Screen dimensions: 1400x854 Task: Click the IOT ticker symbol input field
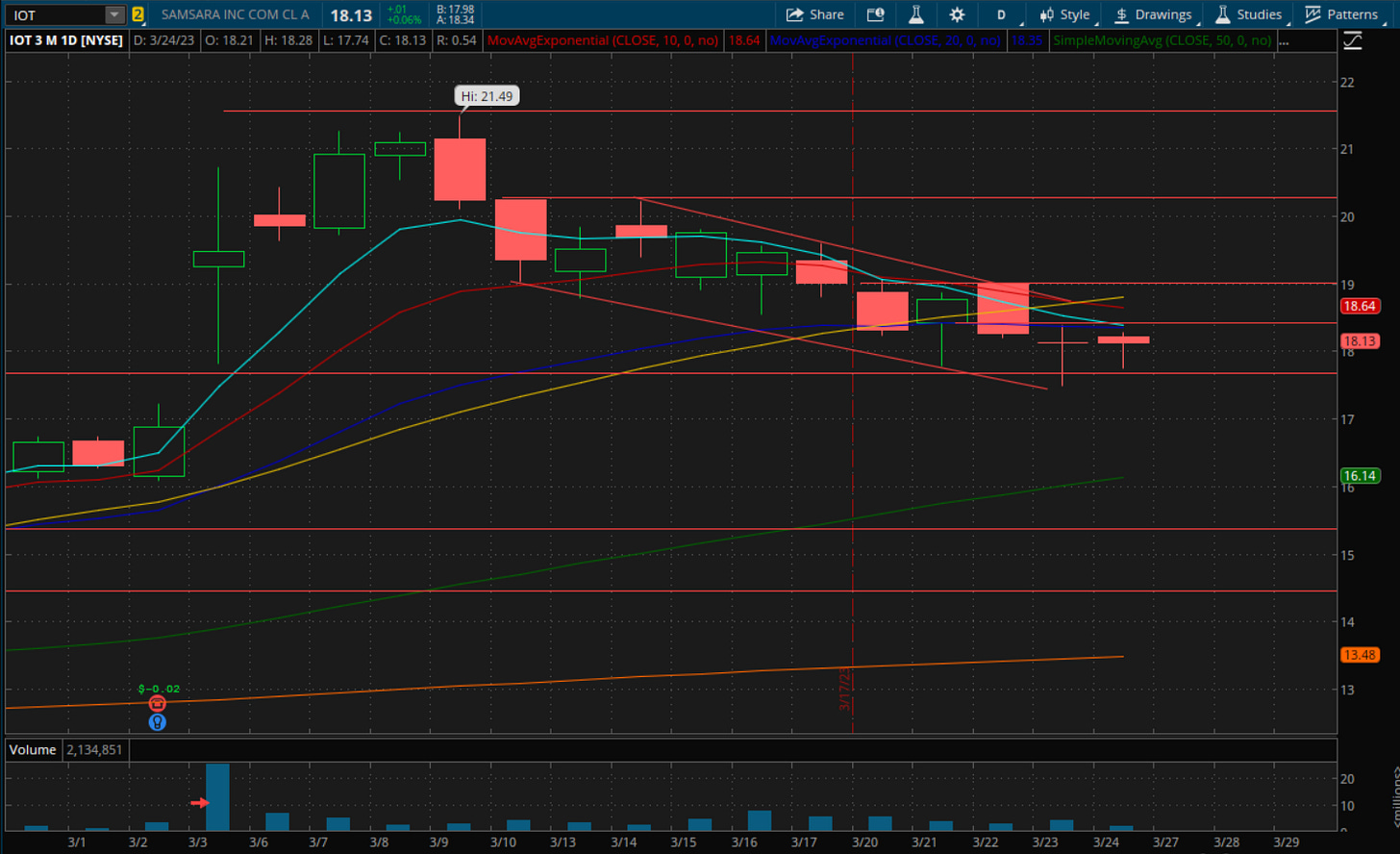pos(55,14)
